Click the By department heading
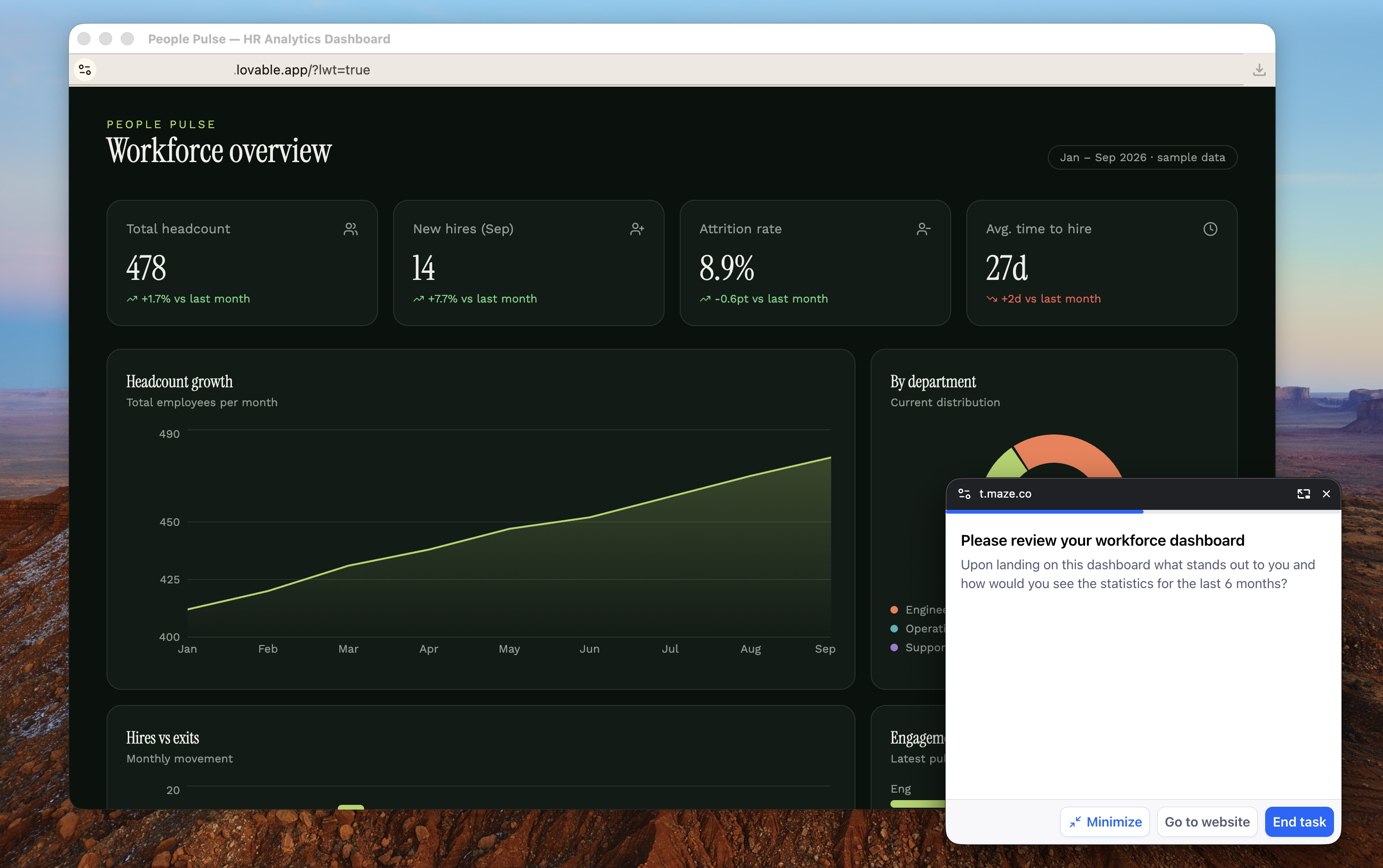The image size is (1383, 868). 933,382
